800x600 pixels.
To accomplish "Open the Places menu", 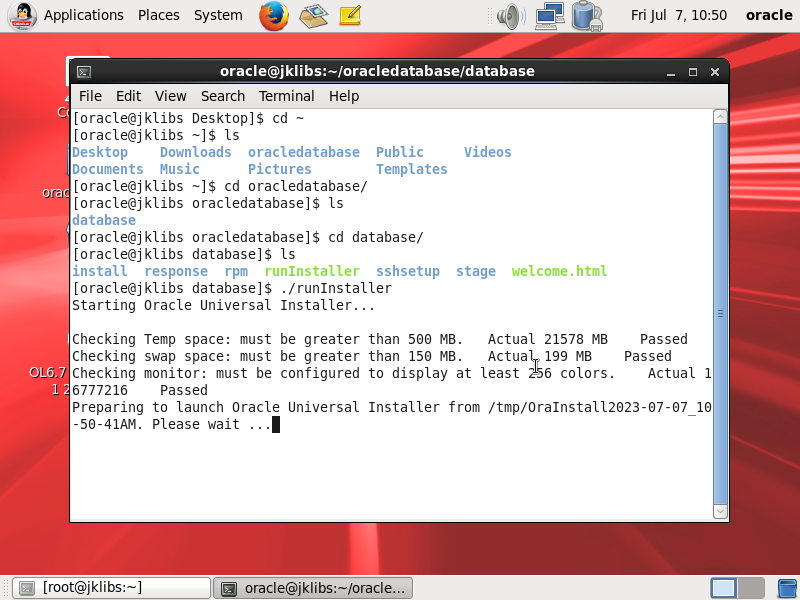I will 159,15.
